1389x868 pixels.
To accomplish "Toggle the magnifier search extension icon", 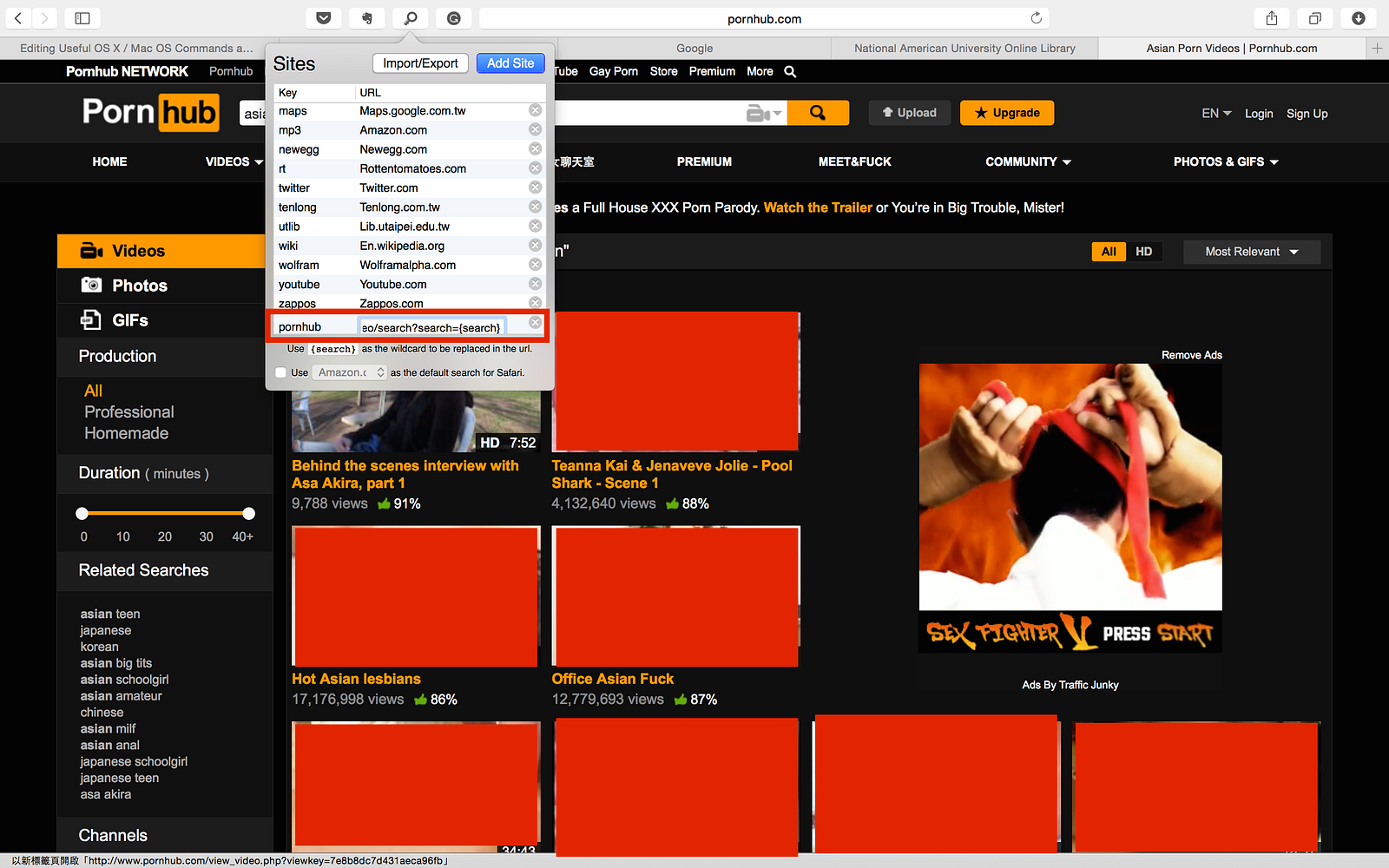I will click(411, 17).
